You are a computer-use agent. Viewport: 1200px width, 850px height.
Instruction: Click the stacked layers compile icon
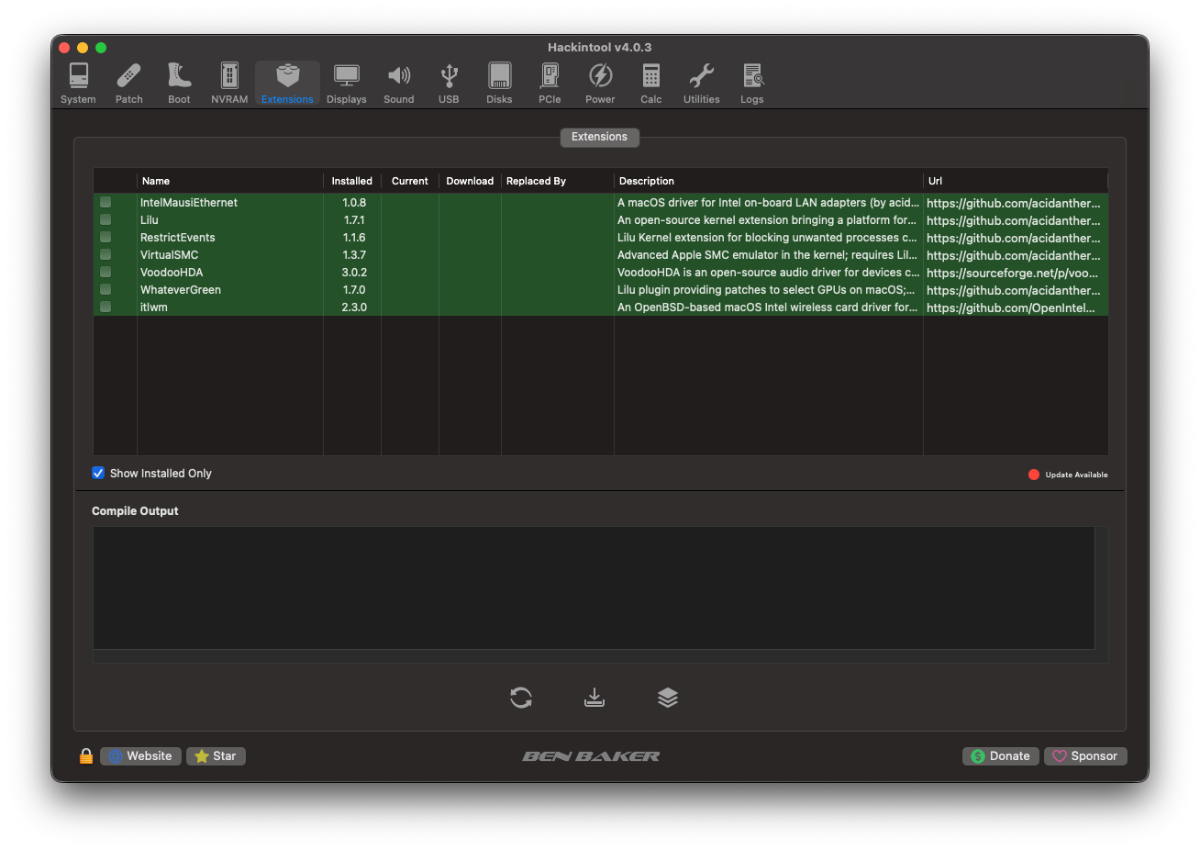coord(668,698)
